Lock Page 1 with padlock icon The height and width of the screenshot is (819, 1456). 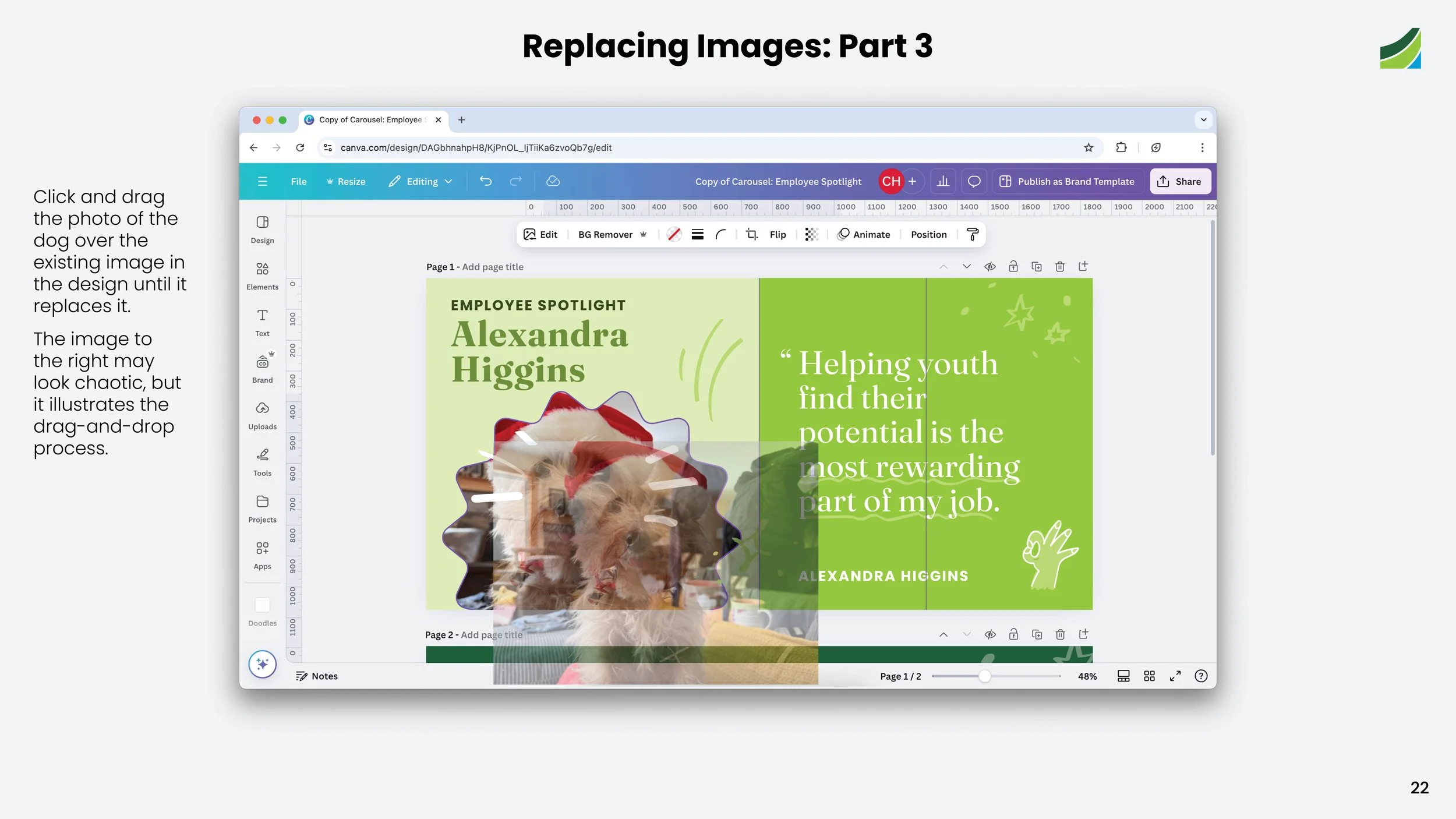coord(1013,267)
